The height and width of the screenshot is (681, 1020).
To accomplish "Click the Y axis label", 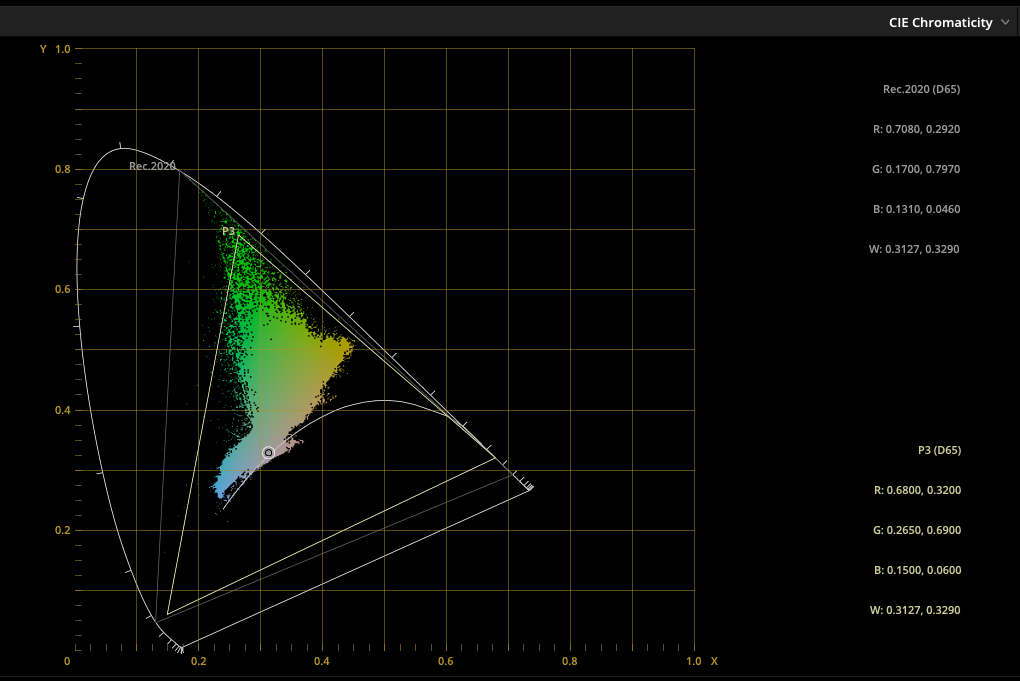I will pos(43,49).
